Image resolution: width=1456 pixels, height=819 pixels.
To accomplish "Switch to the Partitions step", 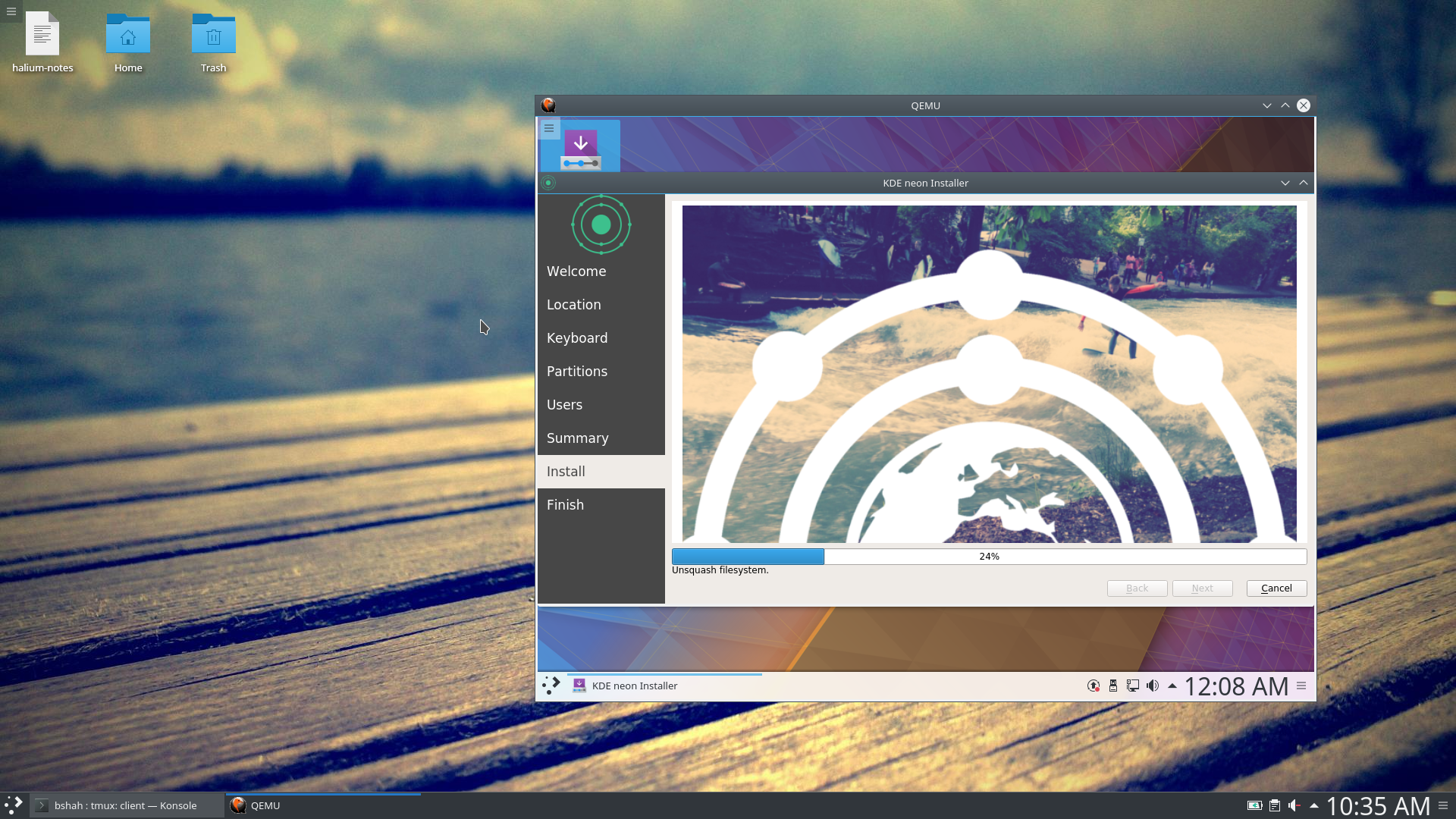I will 576,371.
